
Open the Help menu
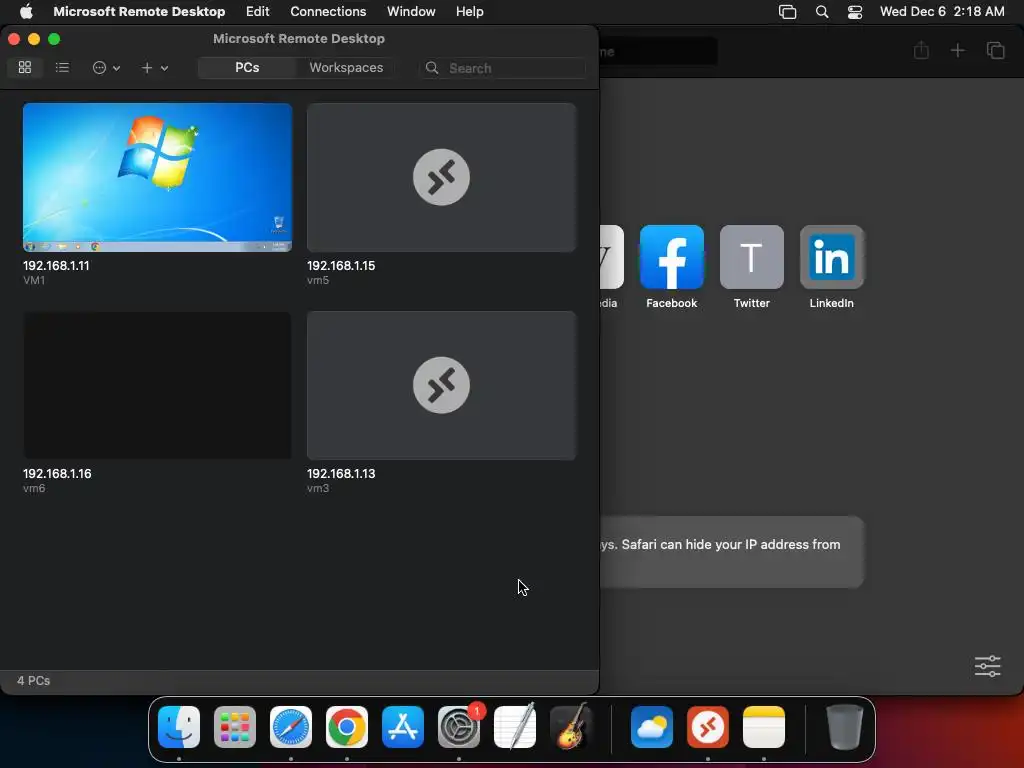[x=470, y=11]
